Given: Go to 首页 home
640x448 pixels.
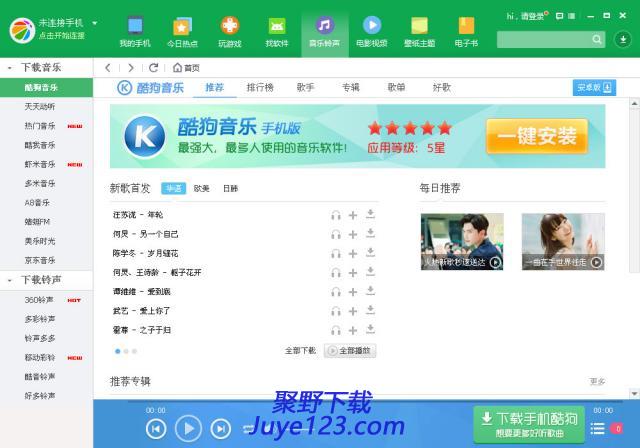Looking at the screenshot, I should pyautogui.click(x=186, y=68).
